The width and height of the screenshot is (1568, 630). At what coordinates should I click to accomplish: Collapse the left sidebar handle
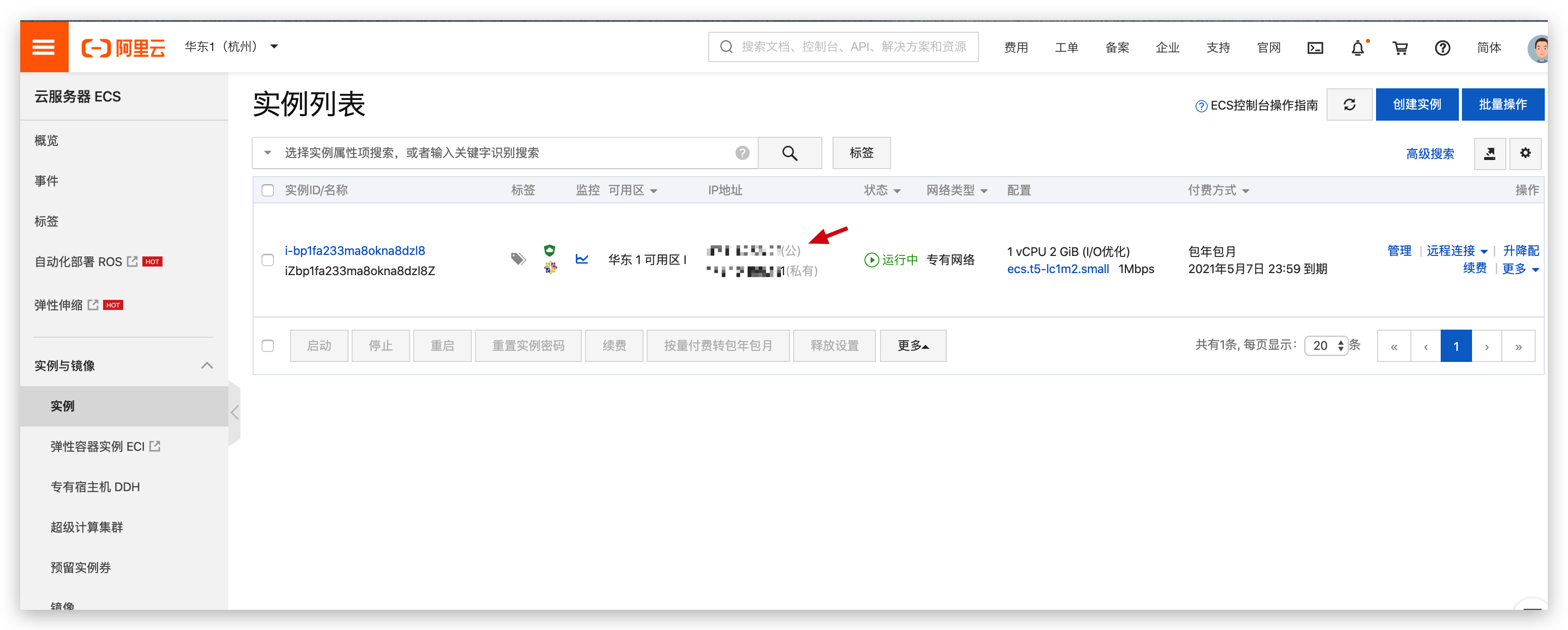235,413
